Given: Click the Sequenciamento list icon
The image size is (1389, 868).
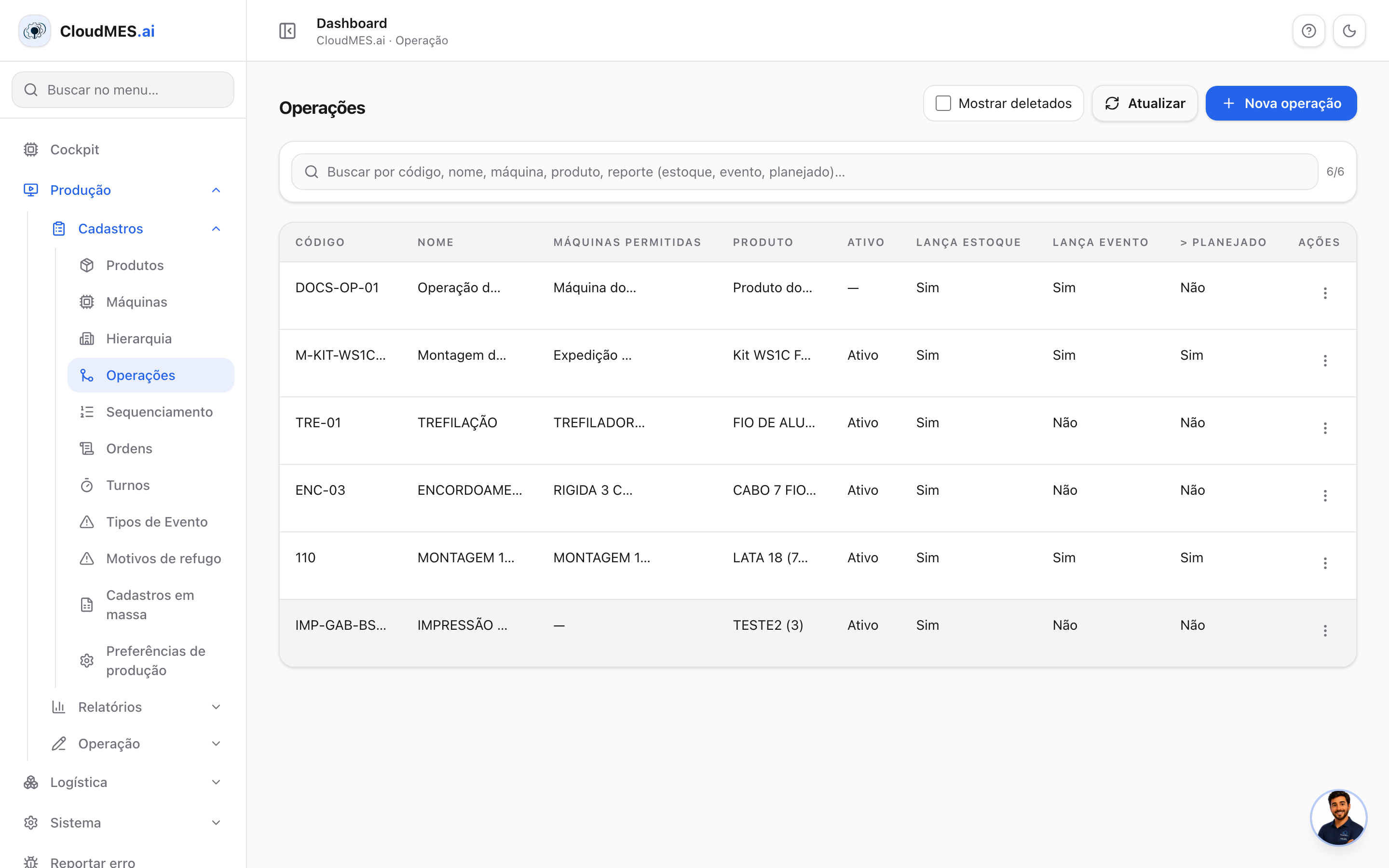Looking at the screenshot, I should 87,412.
